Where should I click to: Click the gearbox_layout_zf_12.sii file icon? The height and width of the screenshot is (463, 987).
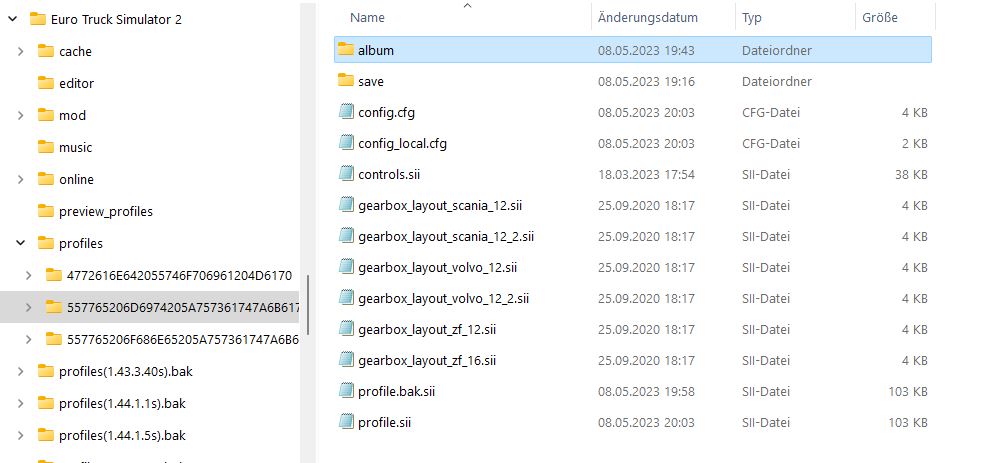coord(346,328)
